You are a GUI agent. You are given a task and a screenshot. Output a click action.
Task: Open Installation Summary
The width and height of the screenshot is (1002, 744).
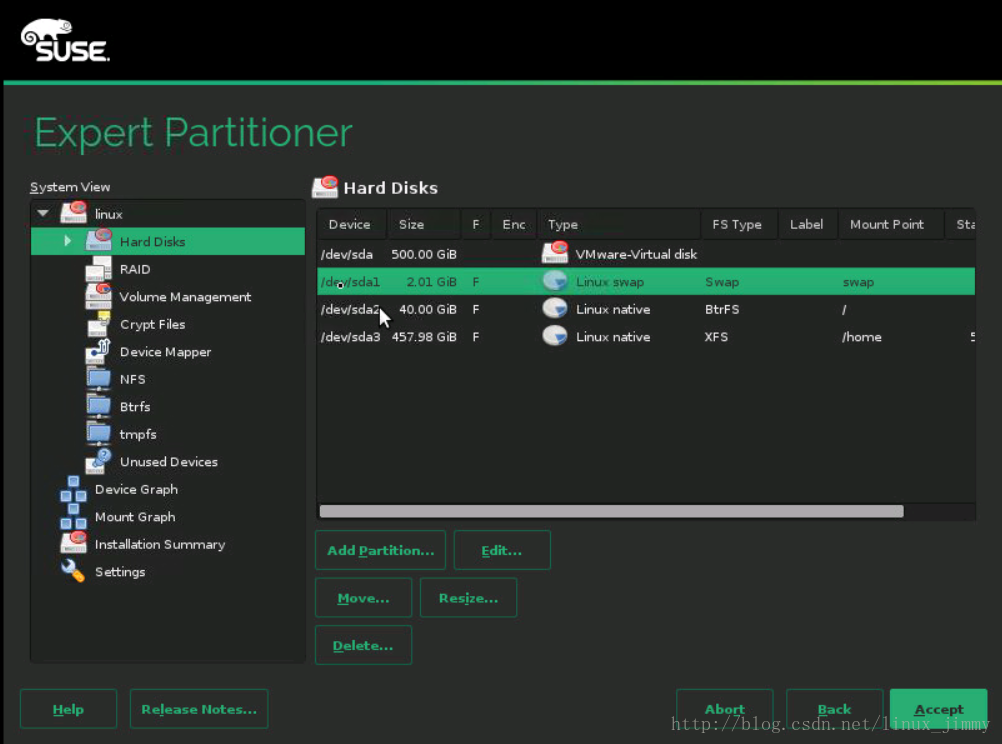point(160,544)
